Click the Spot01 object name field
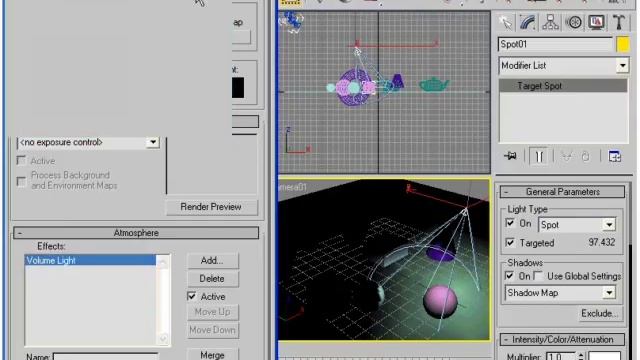The width and height of the screenshot is (640, 360). (x=555, y=44)
